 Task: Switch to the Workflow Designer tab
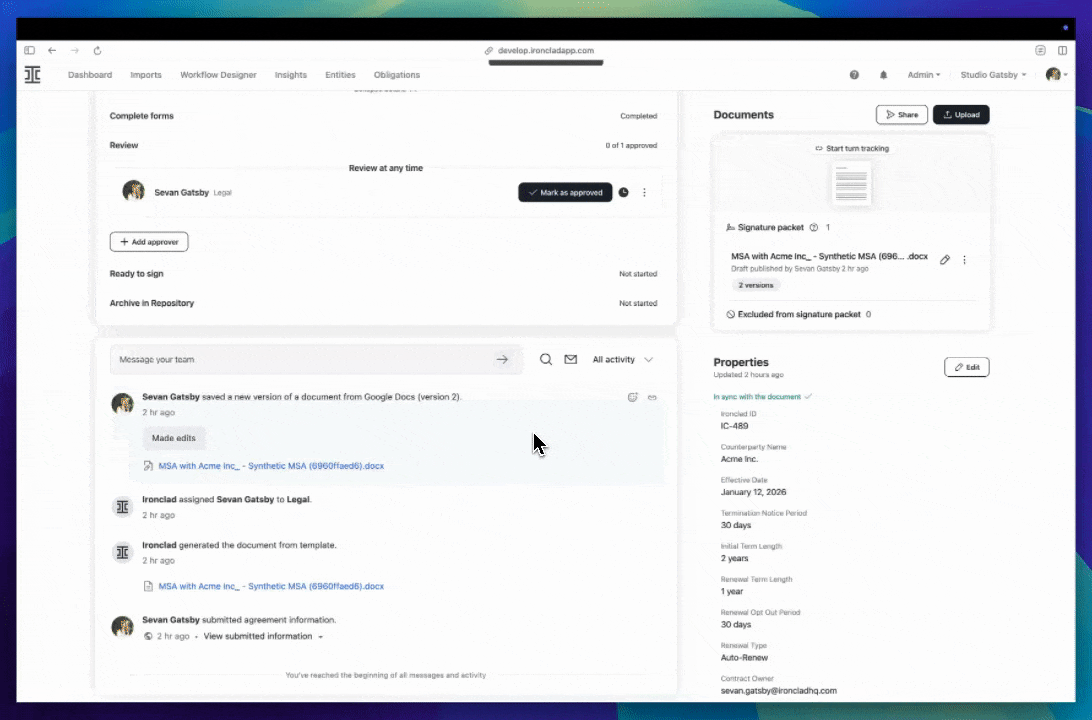(219, 75)
